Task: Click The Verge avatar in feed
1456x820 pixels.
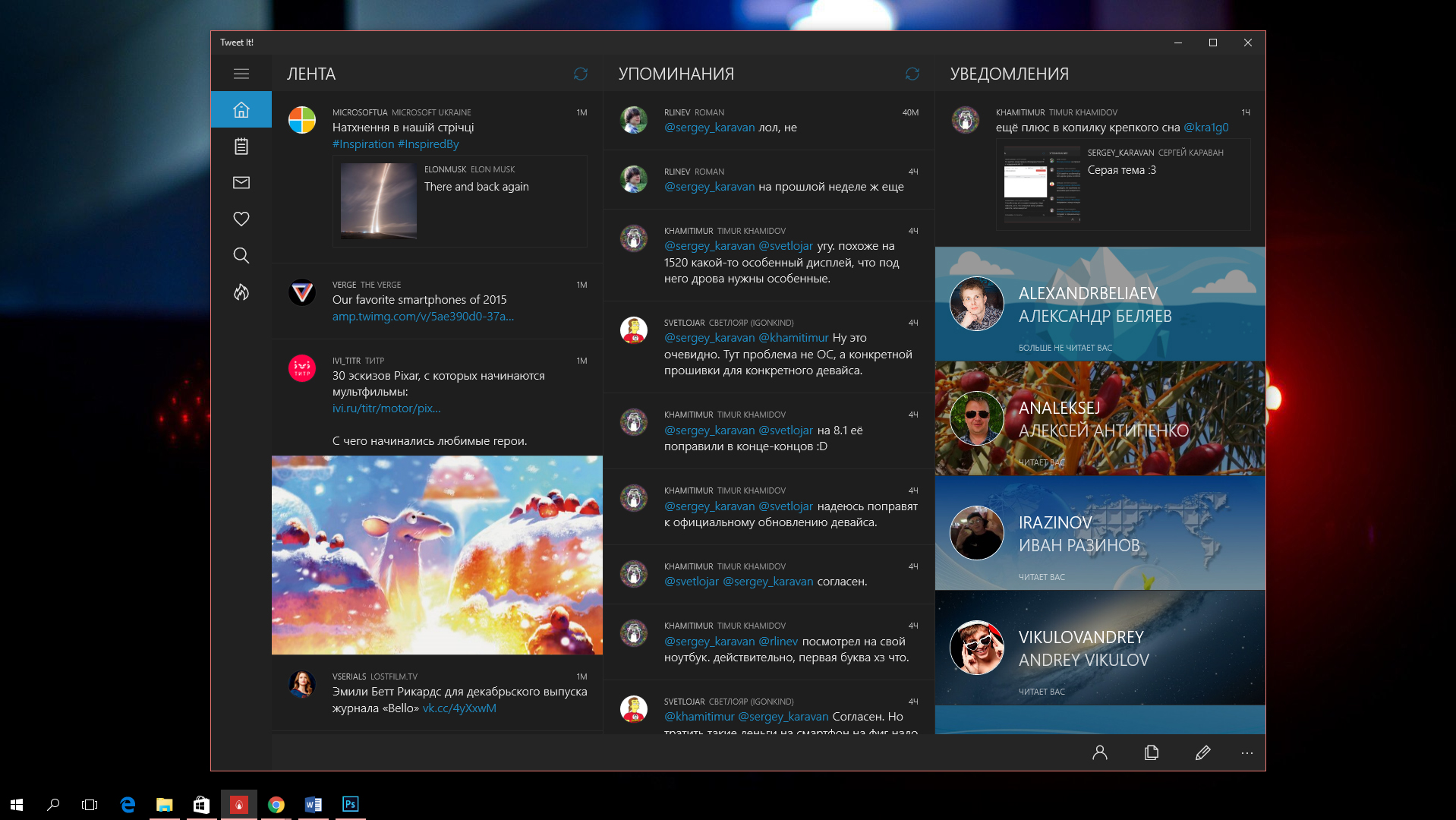Action: click(x=302, y=292)
